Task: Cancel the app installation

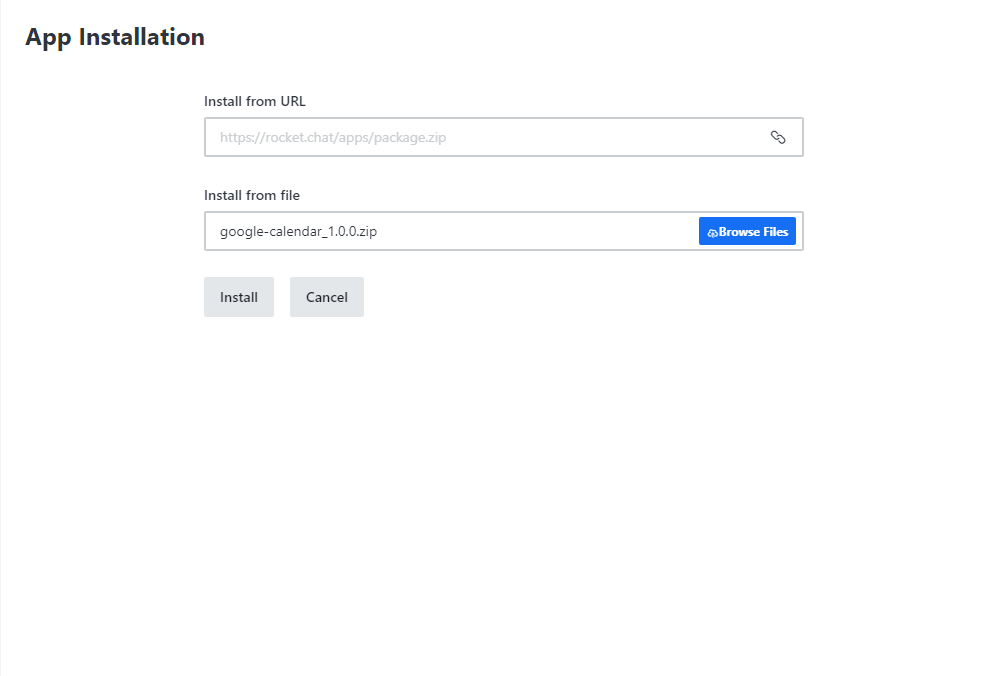Action: (326, 297)
